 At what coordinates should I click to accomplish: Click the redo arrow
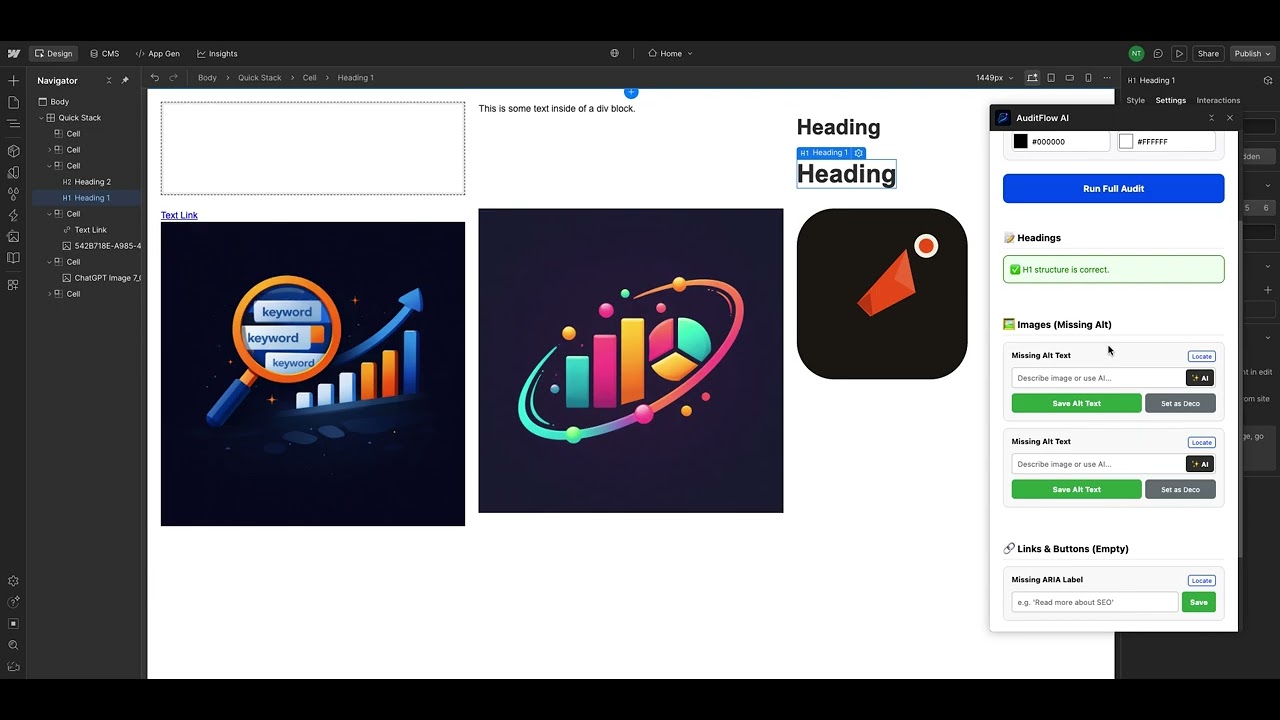(173, 78)
